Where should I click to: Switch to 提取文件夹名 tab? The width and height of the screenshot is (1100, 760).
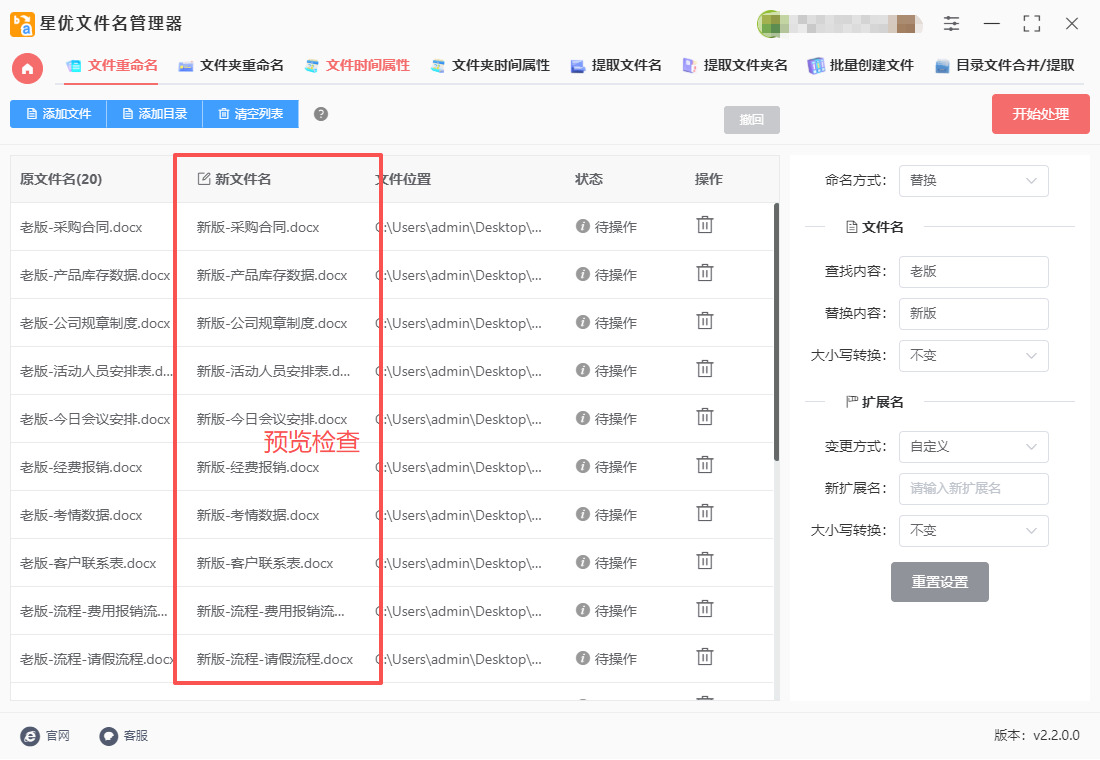tap(735, 66)
